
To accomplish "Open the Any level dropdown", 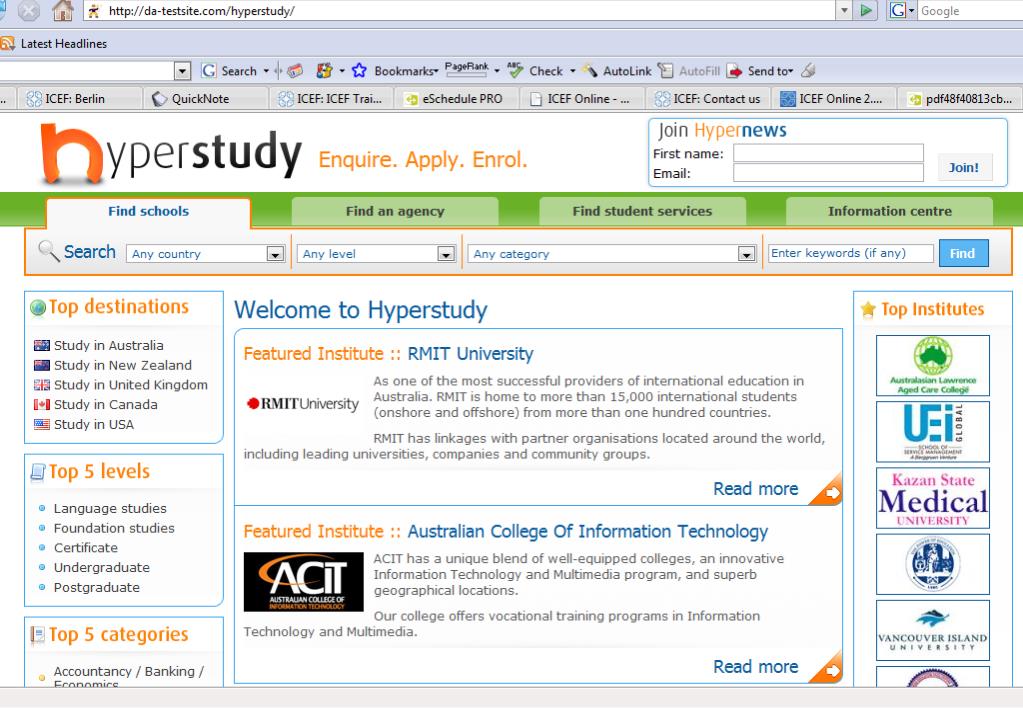I will click(x=376, y=254).
